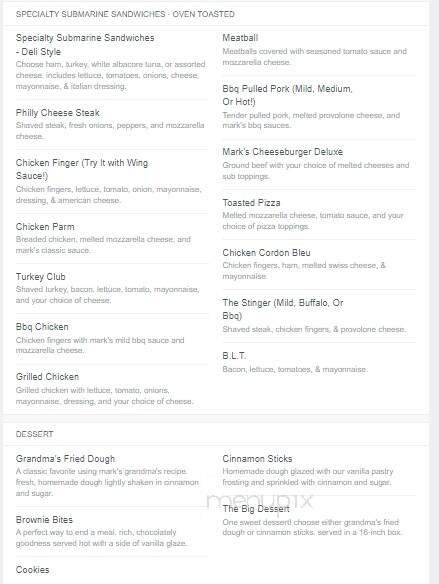Click the Chicken Finger sandwich heading
The width and height of the screenshot is (439, 584).
(82, 169)
